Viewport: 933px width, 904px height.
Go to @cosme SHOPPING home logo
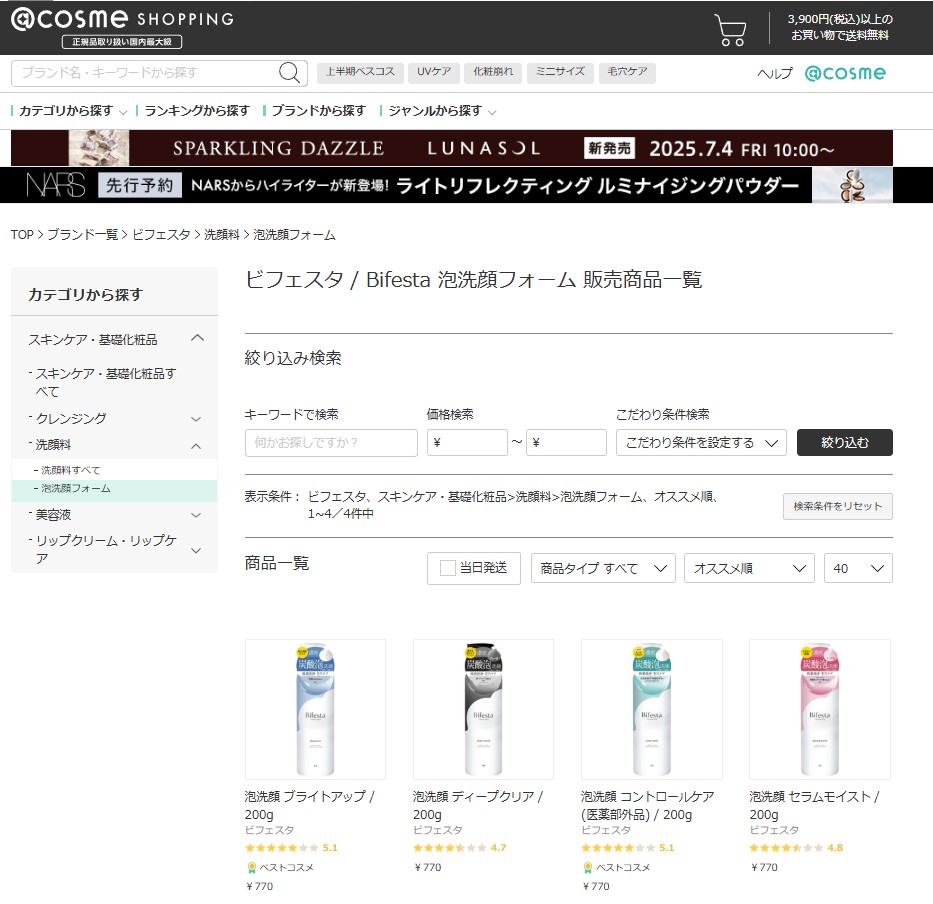click(123, 27)
